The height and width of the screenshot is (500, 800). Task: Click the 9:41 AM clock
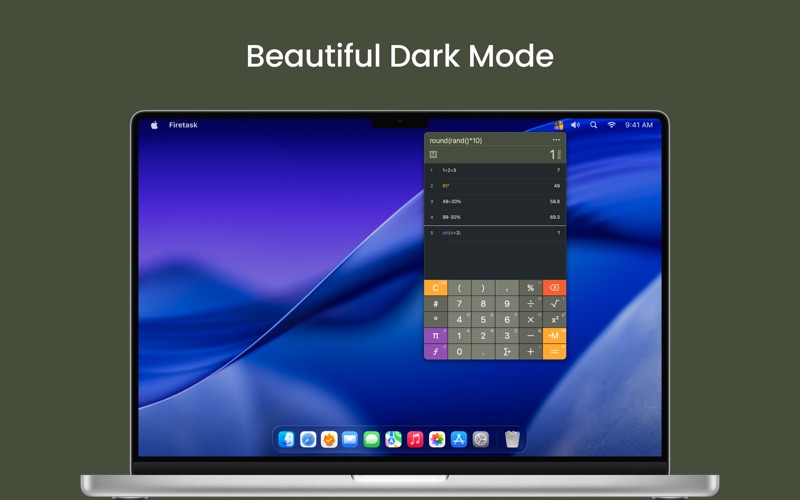[639, 125]
